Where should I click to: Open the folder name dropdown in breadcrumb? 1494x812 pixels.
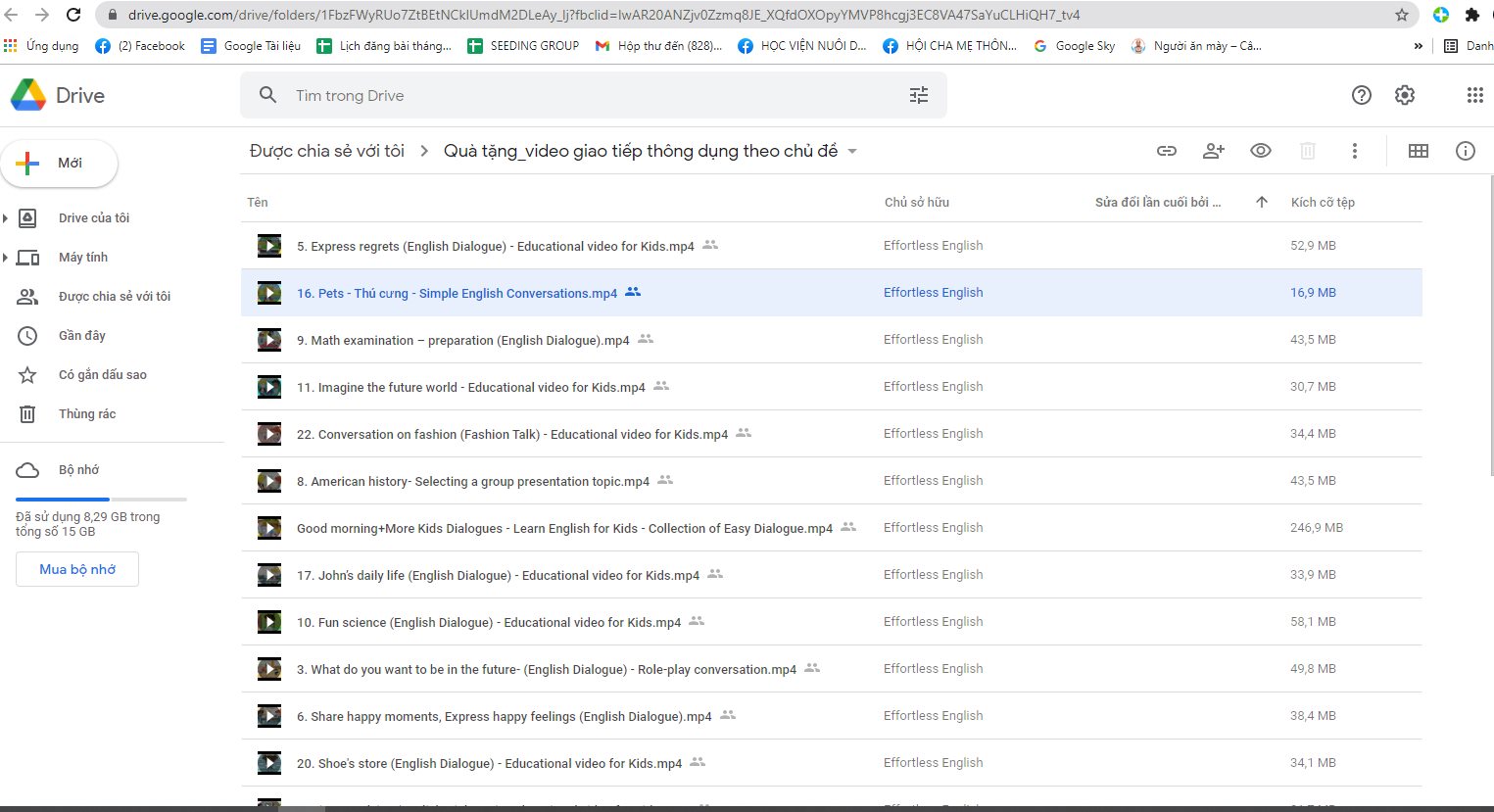852,152
